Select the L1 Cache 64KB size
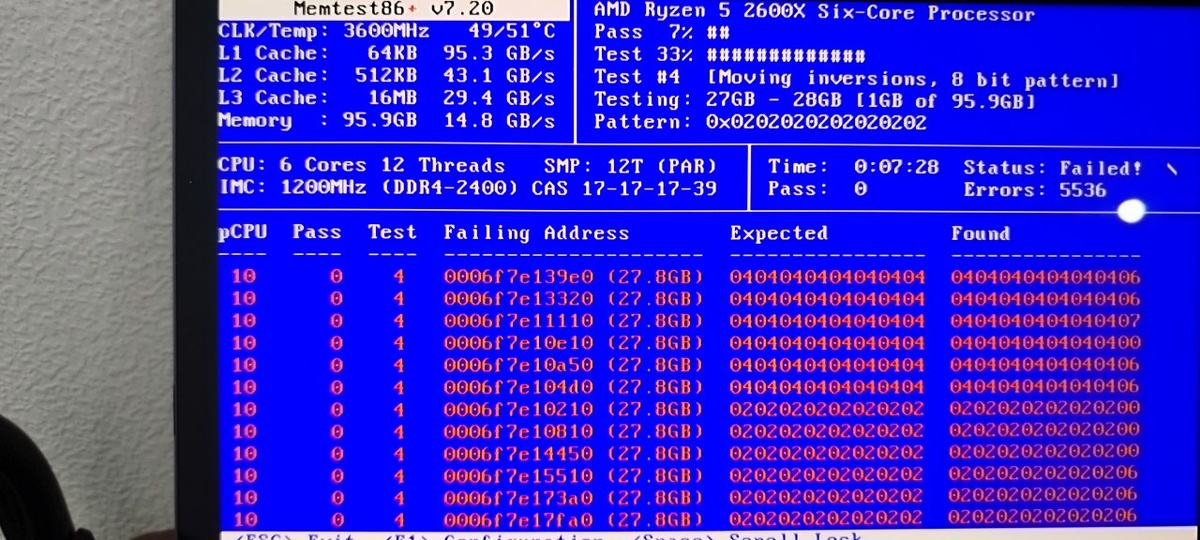1200x540 pixels. [393, 53]
